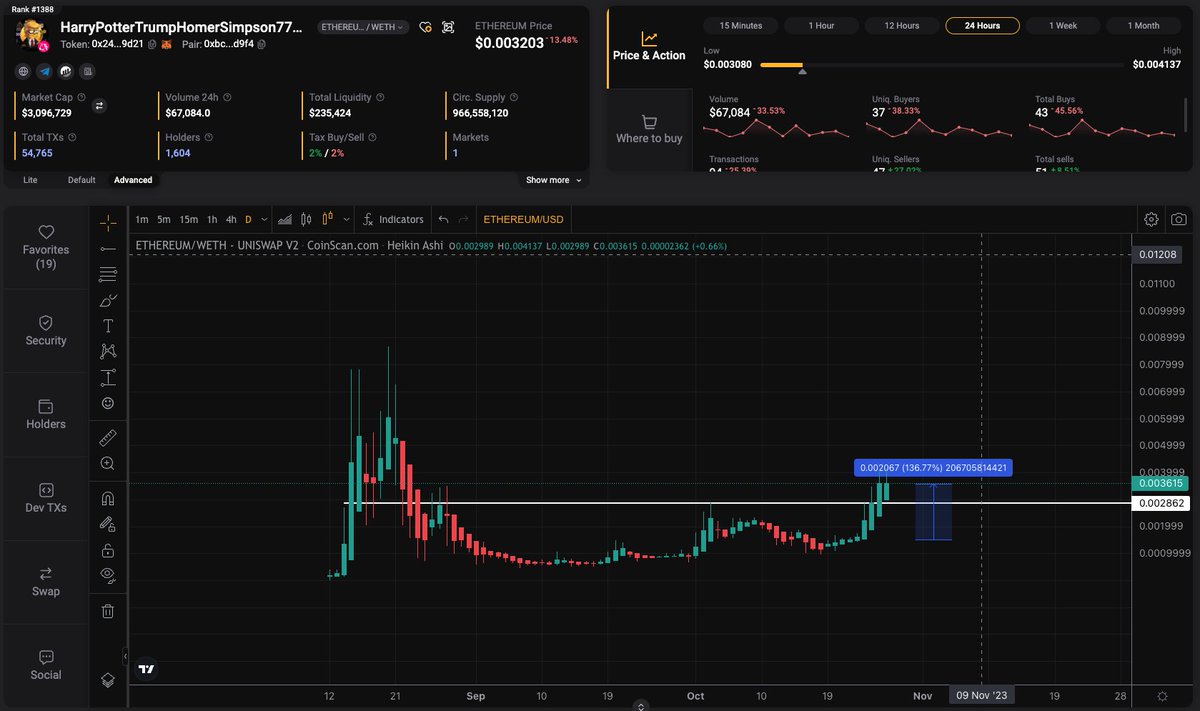1200x711 pixels.
Task: Add token to MetaMask fox icon
Action: pyautogui.click(x=166, y=44)
